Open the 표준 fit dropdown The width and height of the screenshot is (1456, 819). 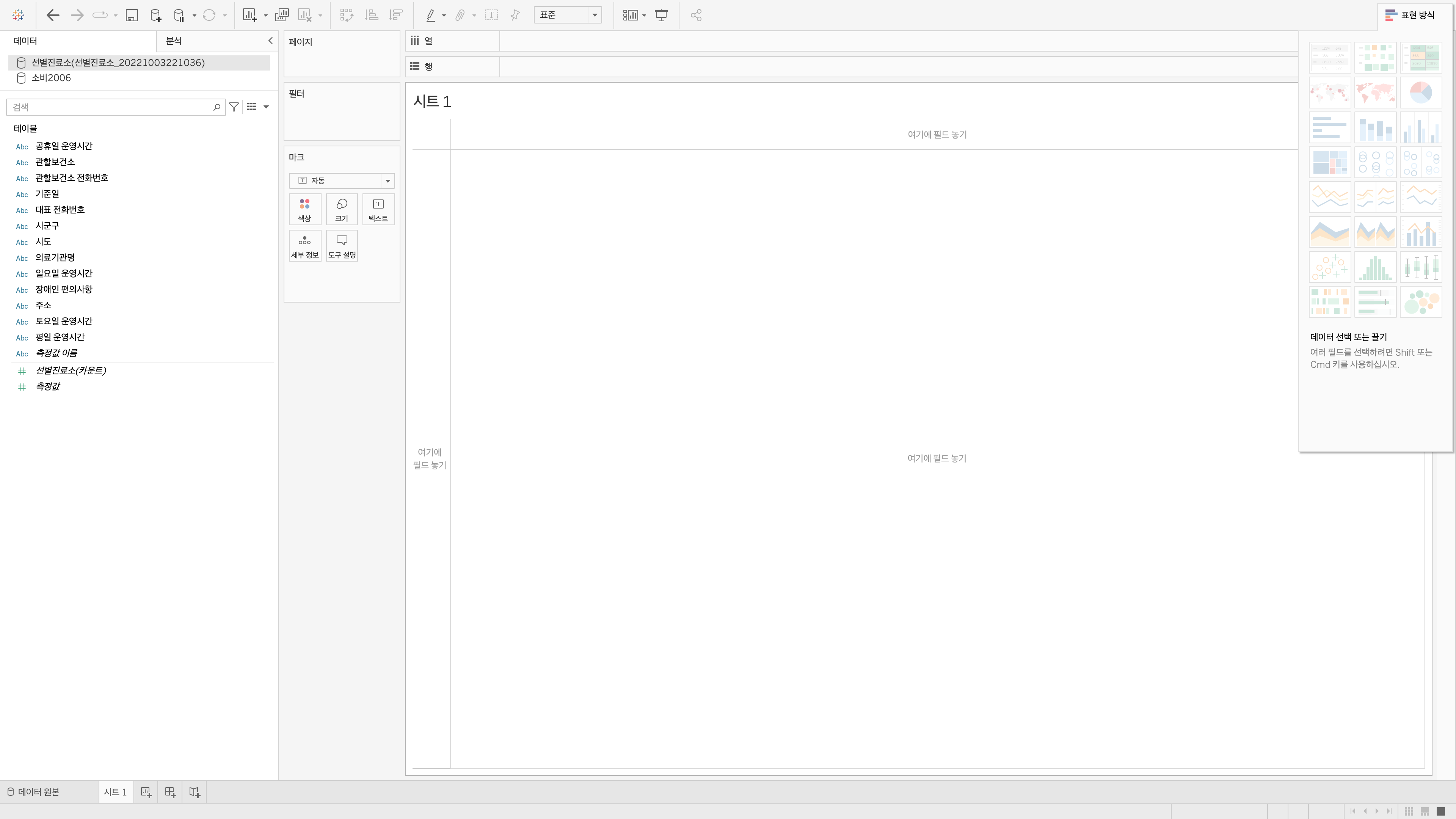click(x=567, y=15)
